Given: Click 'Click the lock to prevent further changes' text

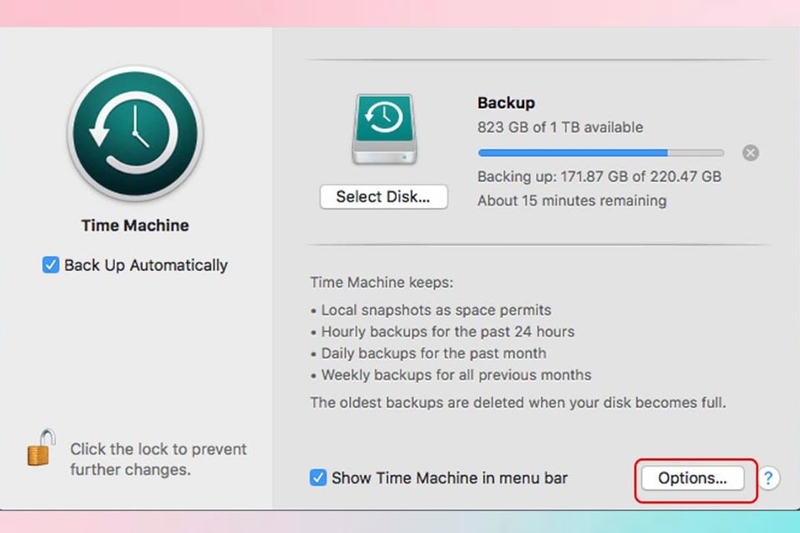Looking at the screenshot, I should click(x=158, y=459).
